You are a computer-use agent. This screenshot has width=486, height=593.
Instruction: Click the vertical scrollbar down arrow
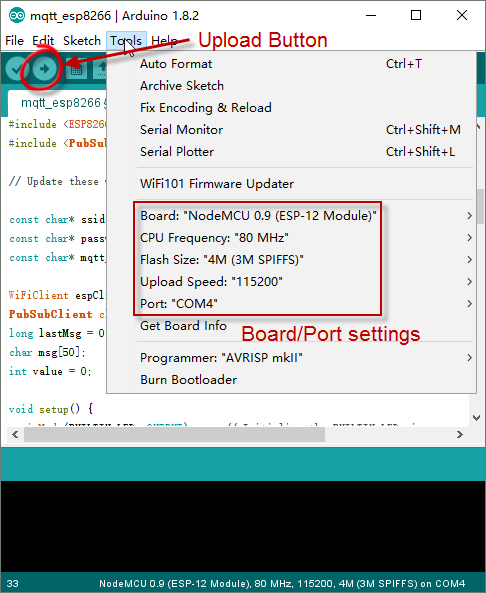477,418
